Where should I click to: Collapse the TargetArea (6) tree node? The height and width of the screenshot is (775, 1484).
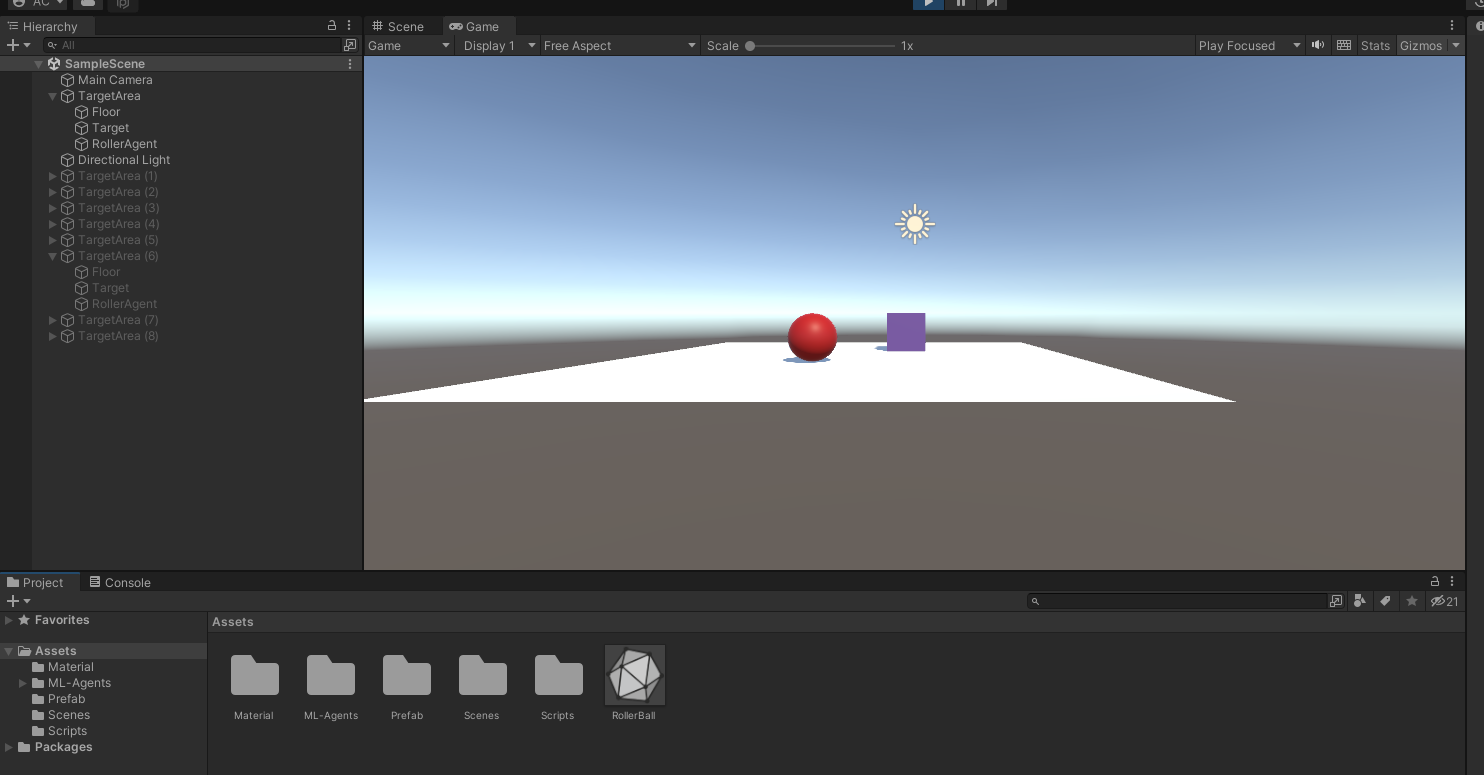(53, 256)
